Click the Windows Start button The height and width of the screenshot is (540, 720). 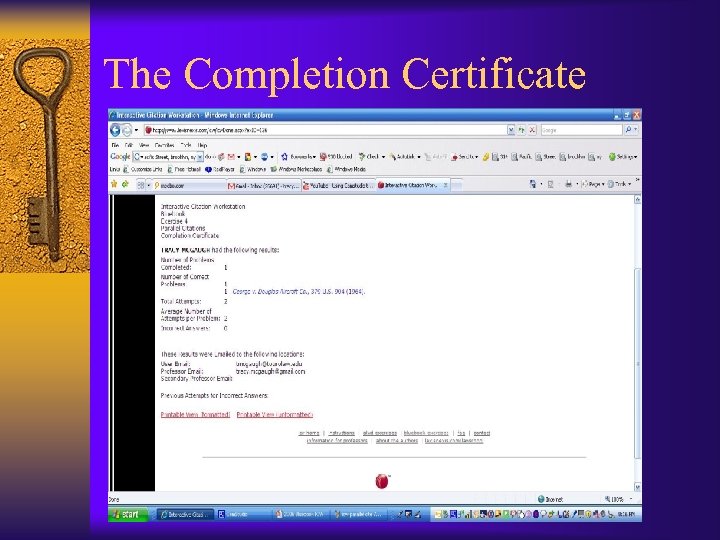(128, 514)
